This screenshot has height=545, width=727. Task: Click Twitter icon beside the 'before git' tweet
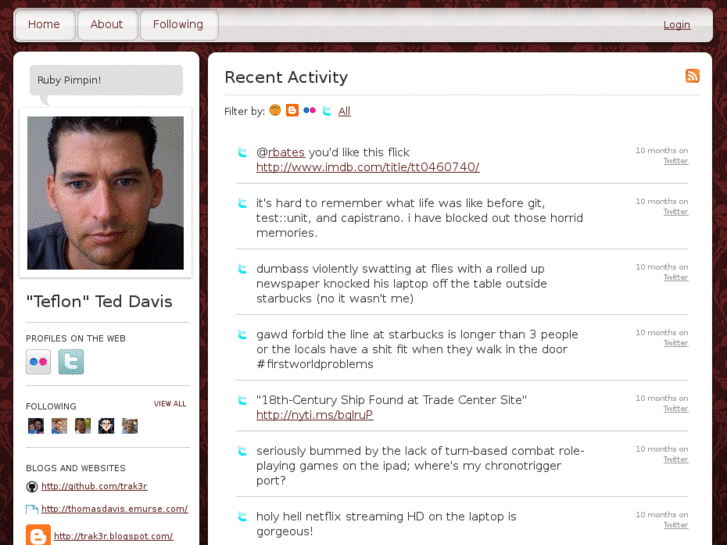coord(242,203)
